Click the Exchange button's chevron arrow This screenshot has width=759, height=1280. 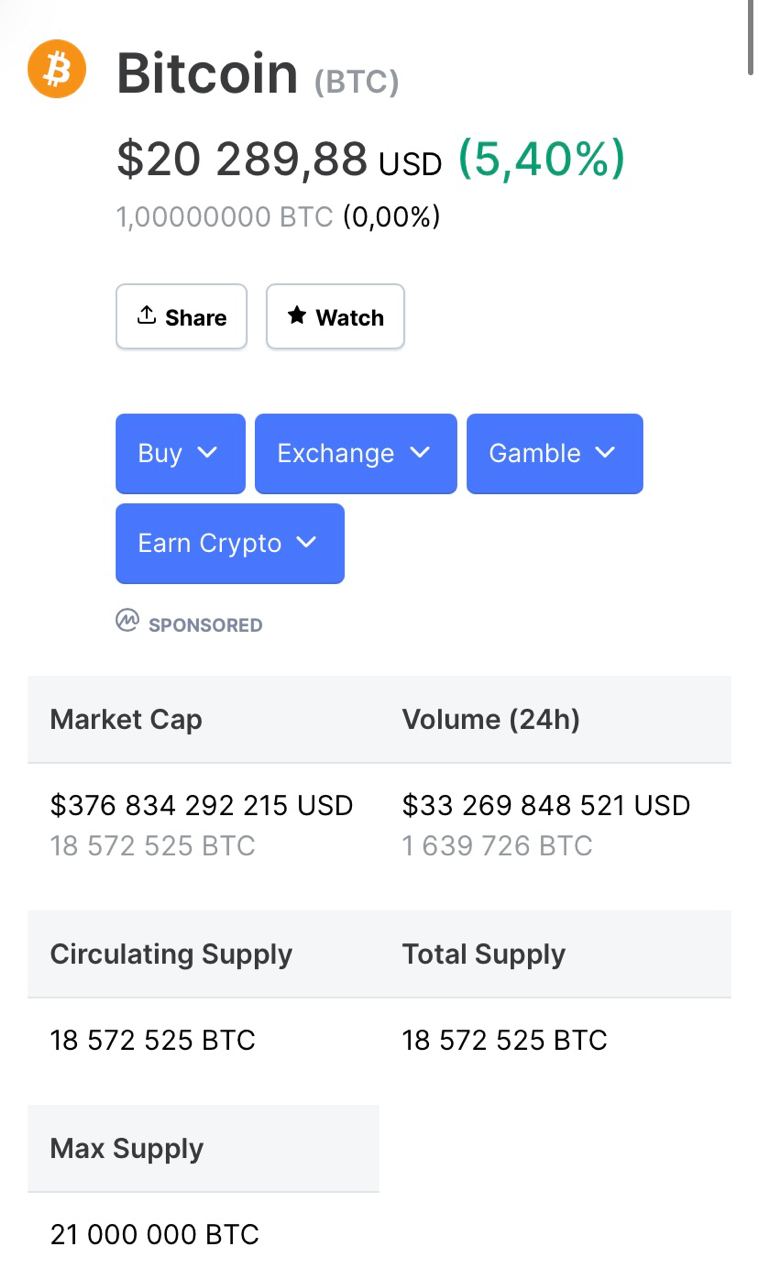click(420, 453)
